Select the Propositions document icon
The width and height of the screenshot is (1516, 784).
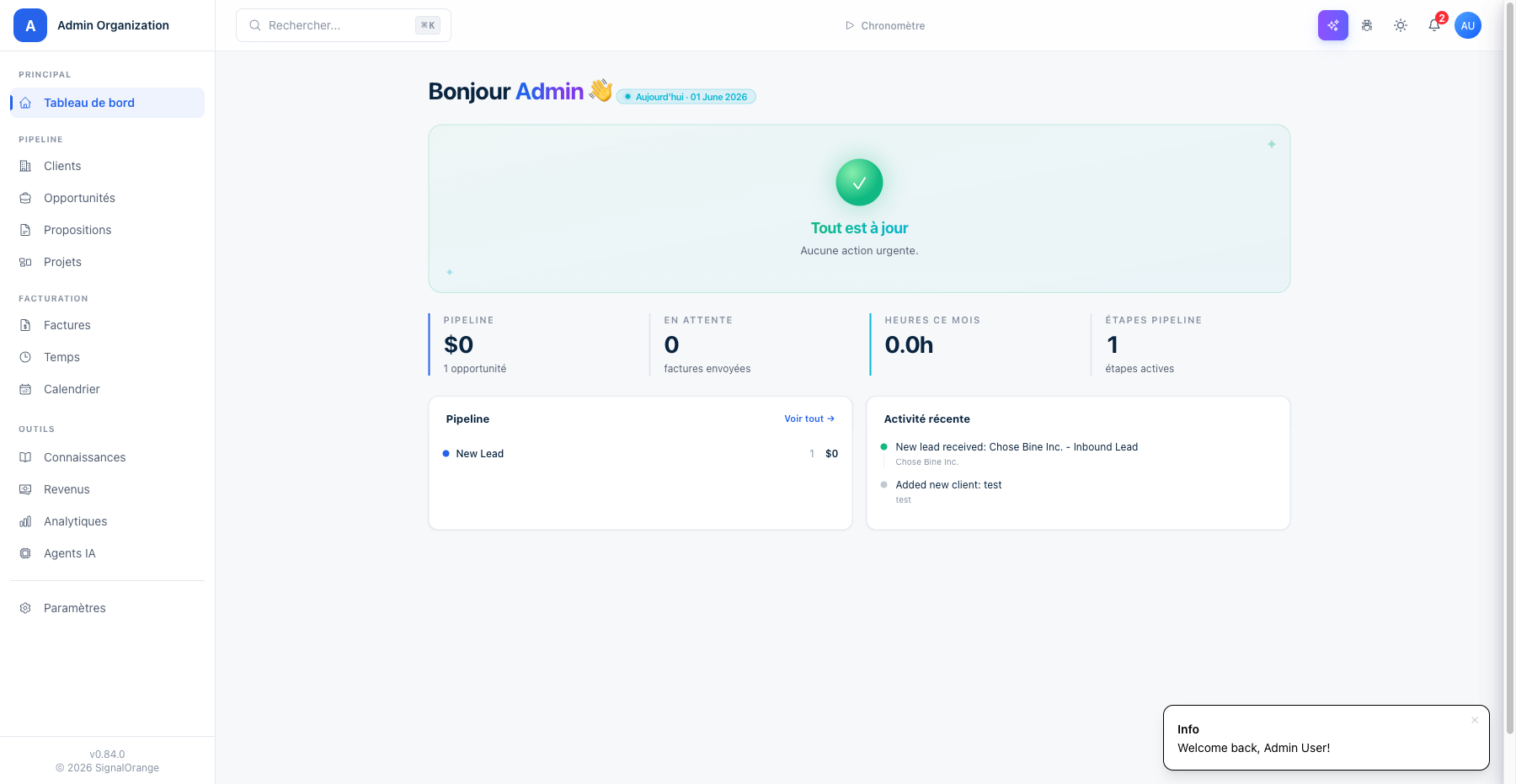(25, 230)
